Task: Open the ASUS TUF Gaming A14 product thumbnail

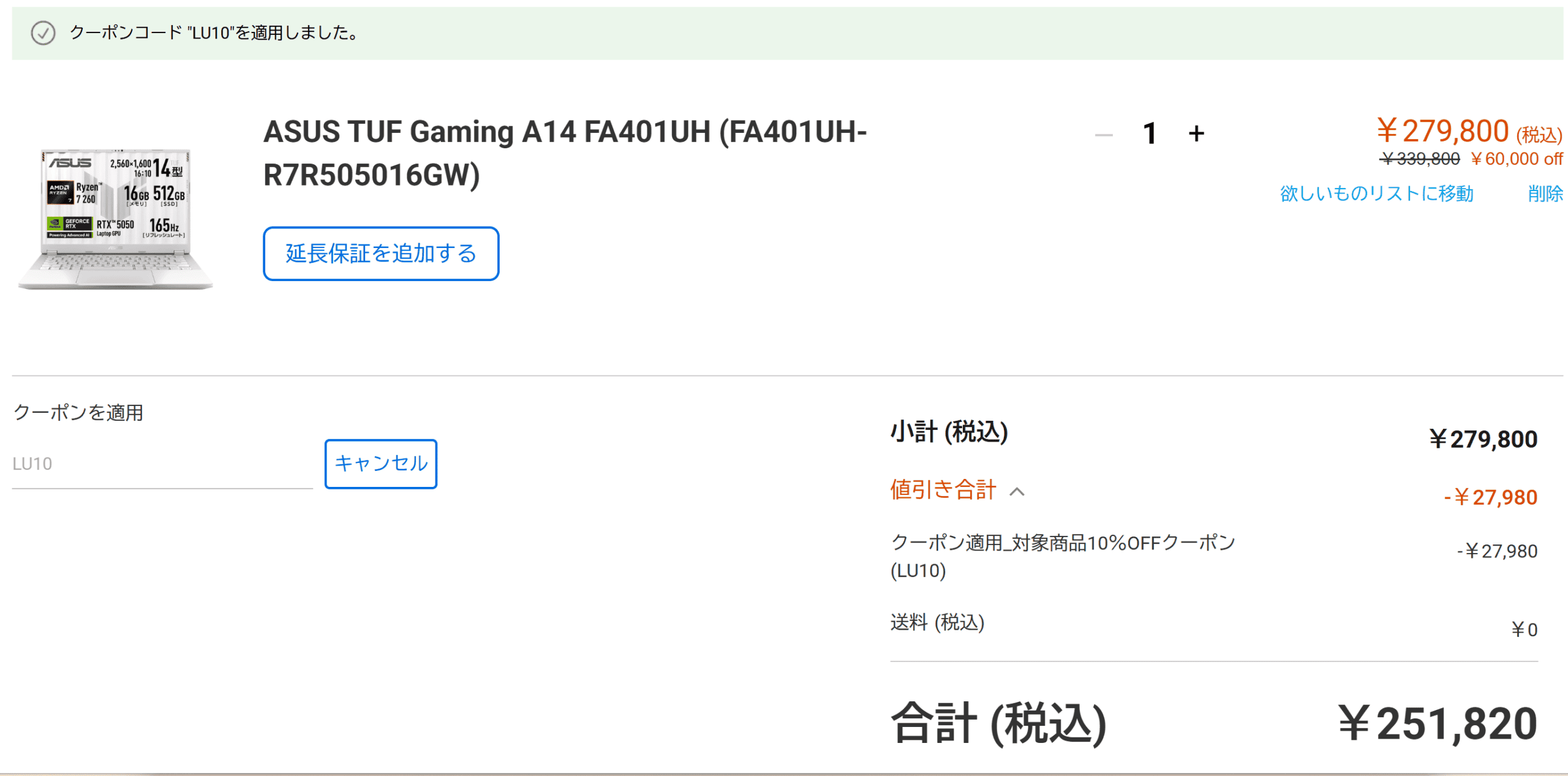Action: click(115, 219)
